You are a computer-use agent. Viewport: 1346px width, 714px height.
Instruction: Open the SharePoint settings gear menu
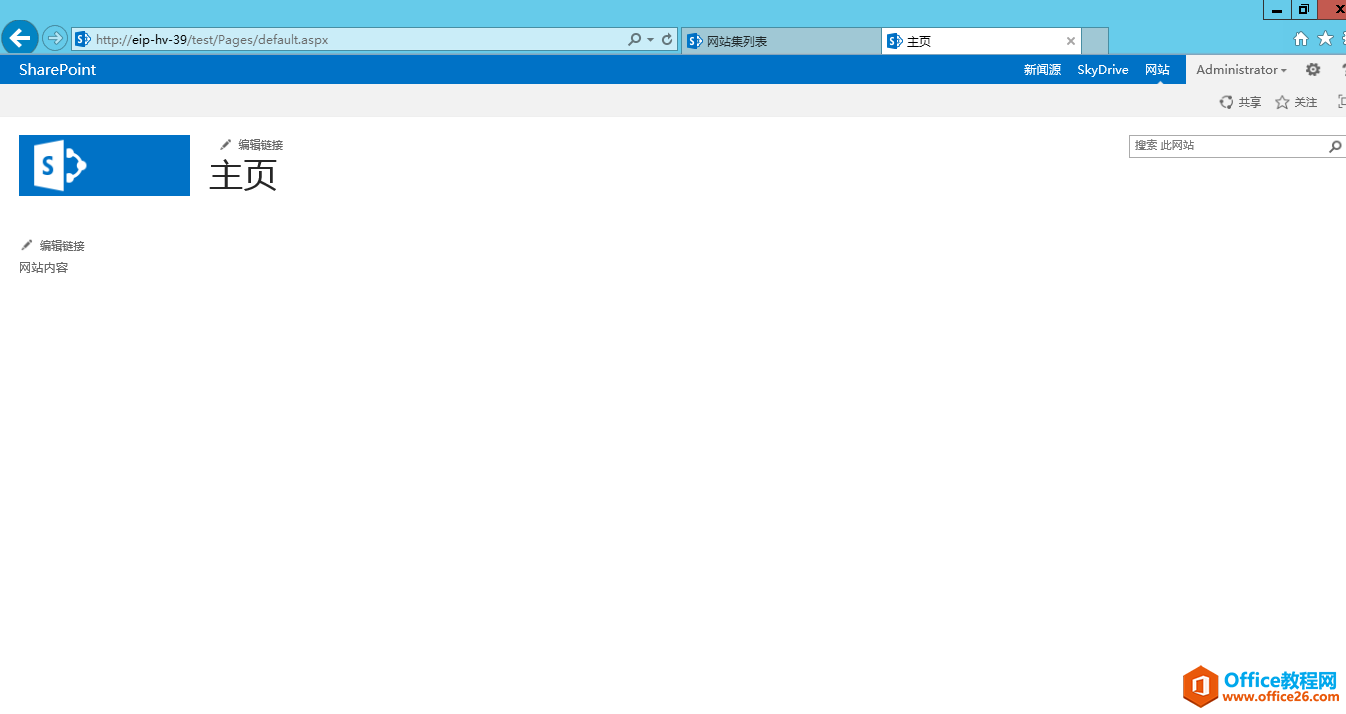point(1313,70)
